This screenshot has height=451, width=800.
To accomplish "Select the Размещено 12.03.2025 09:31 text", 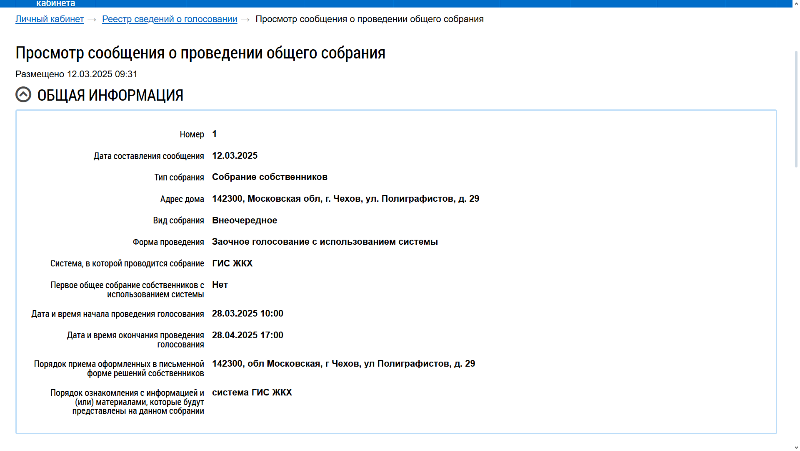I will coord(76,74).
